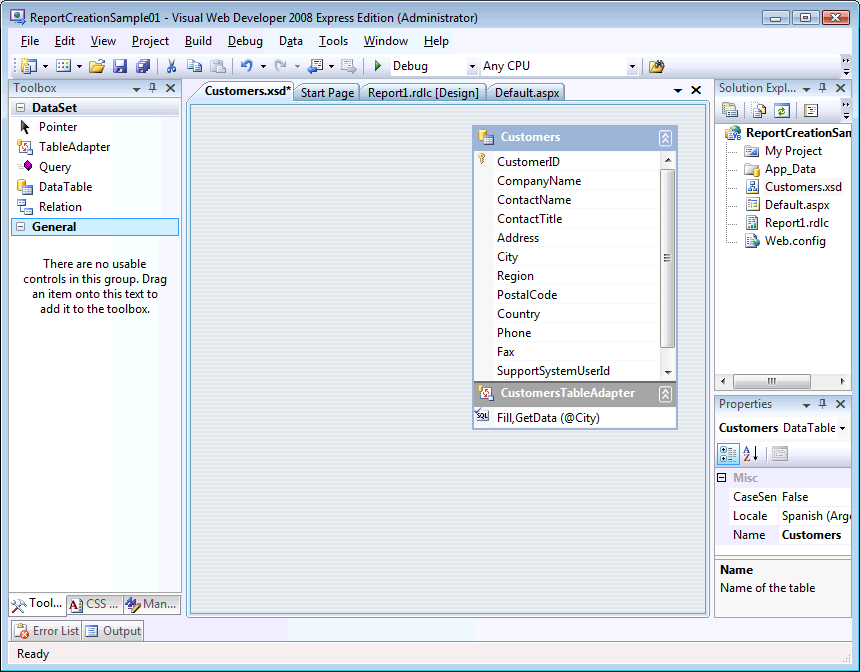Image resolution: width=860 pixels, height=672 pixels.
Task: Open the Build menu
Action: [198, 41]
